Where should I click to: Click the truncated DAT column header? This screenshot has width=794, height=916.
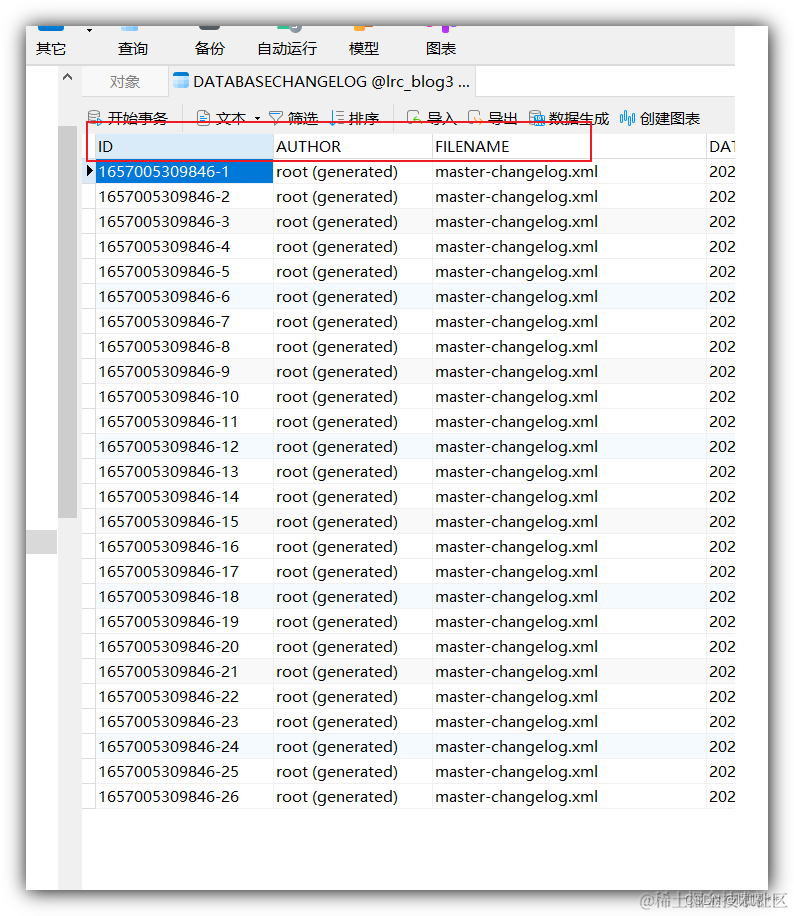721,147
